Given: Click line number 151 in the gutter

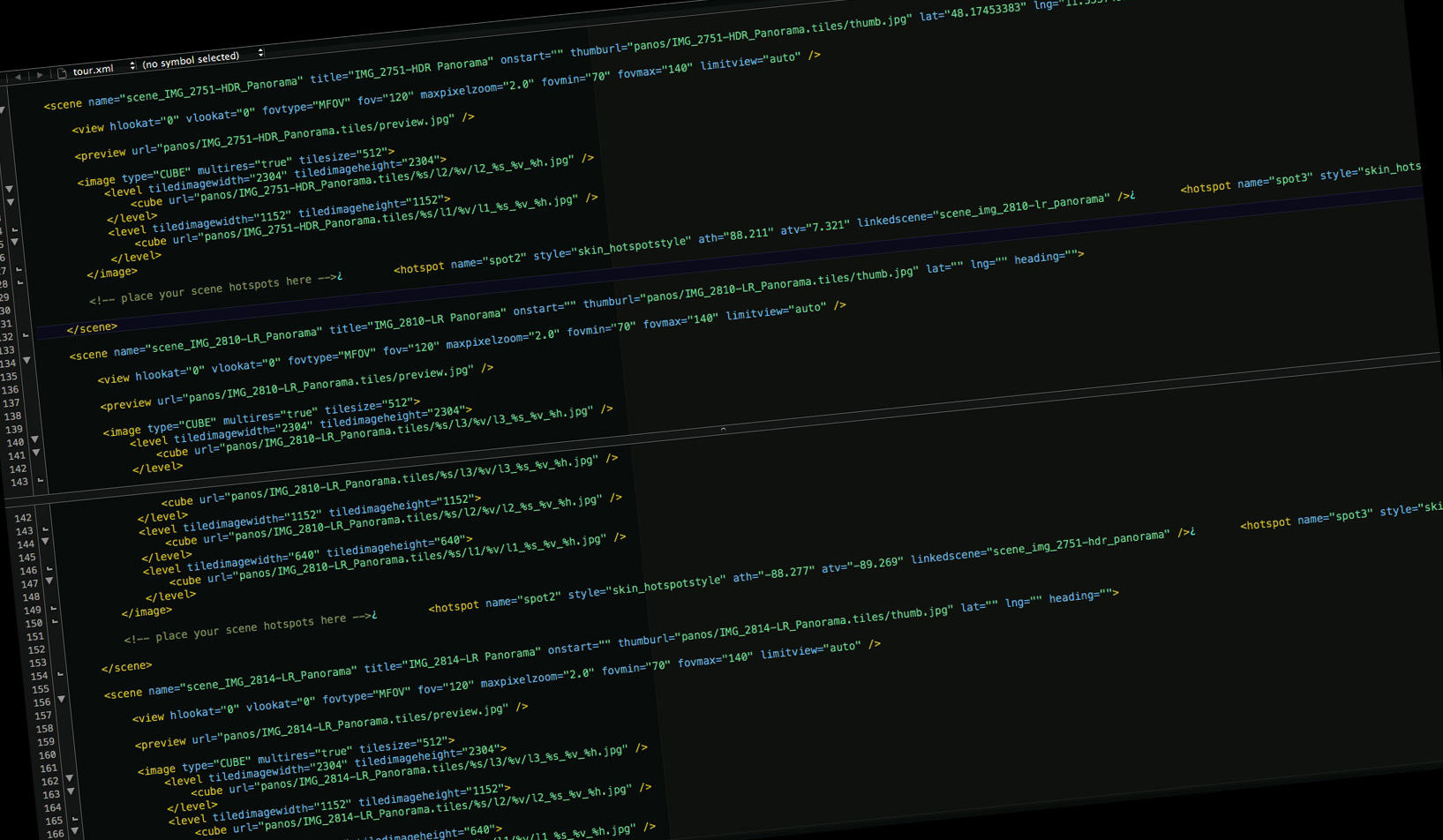Looking at the screenshot, I should [x=34, y=636].
